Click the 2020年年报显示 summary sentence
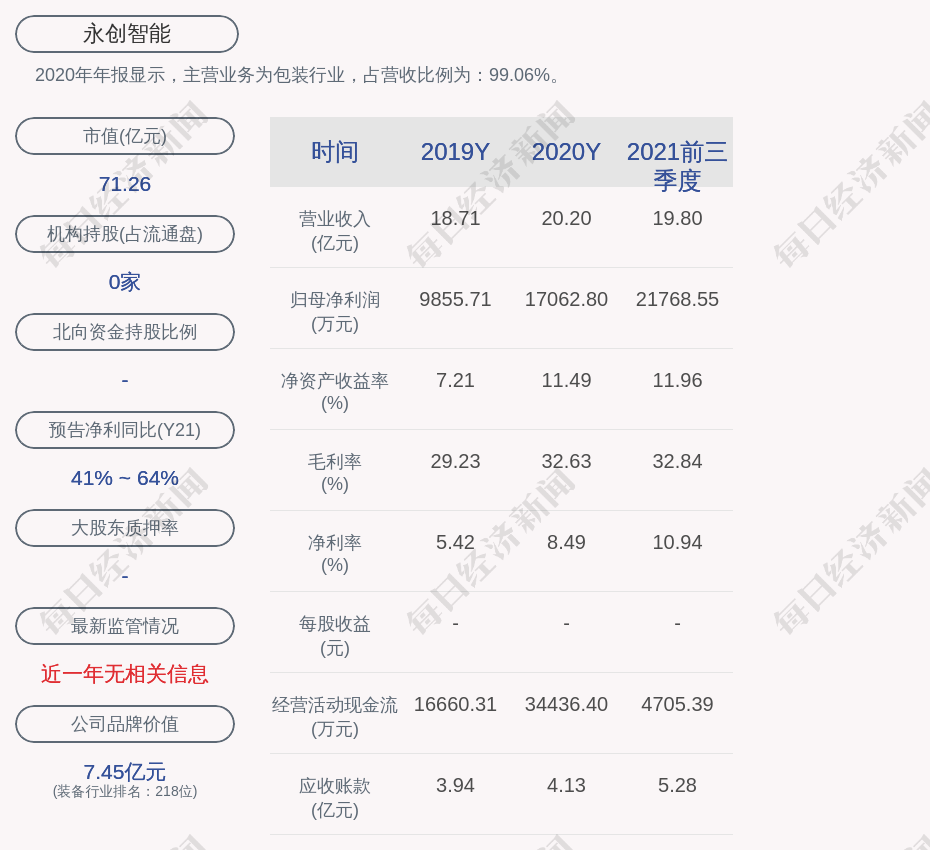The height and width of the screenshot is (850, 930). tap(297, 75)
